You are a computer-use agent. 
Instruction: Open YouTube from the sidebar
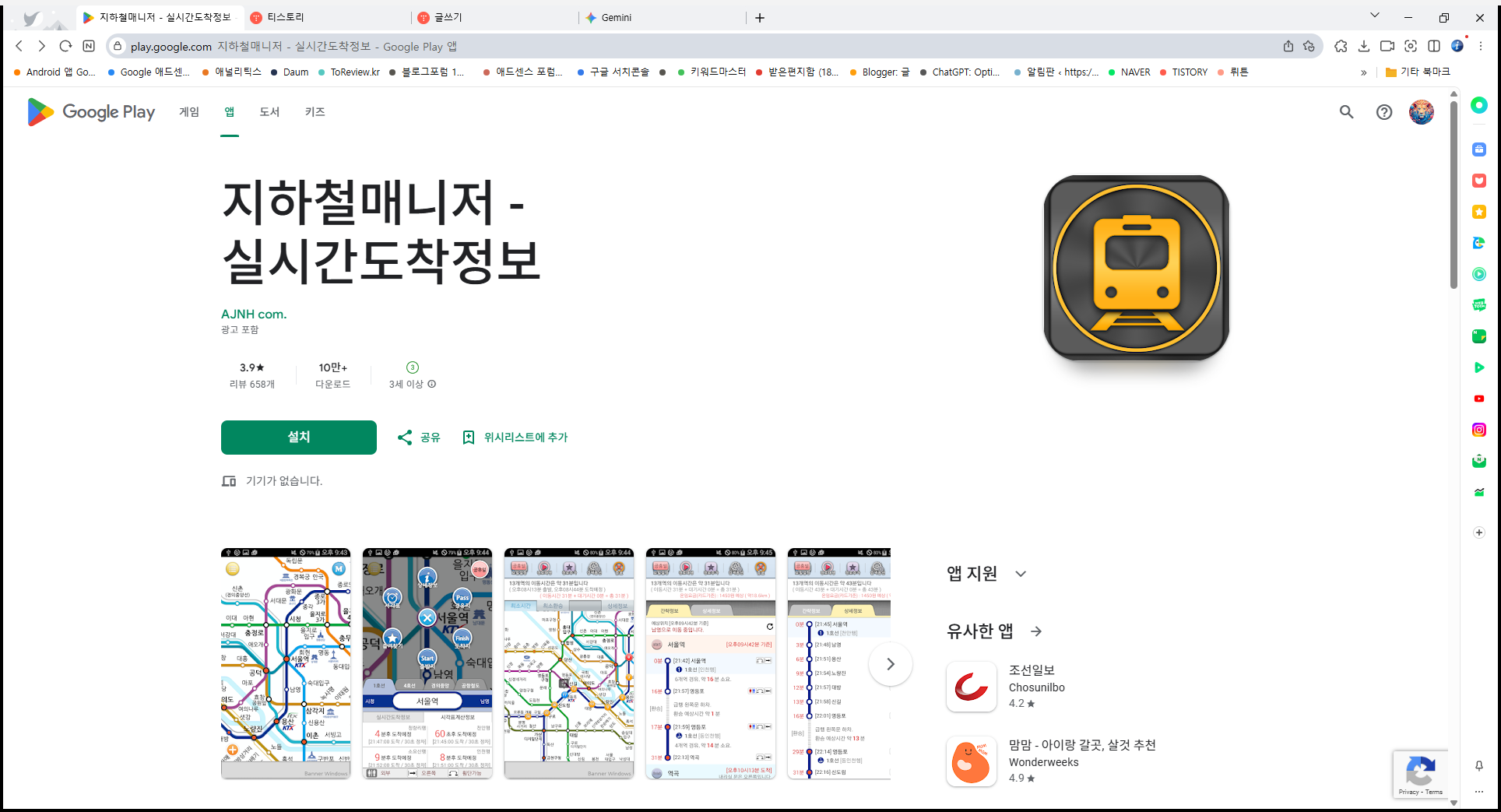click(1478, 399)
